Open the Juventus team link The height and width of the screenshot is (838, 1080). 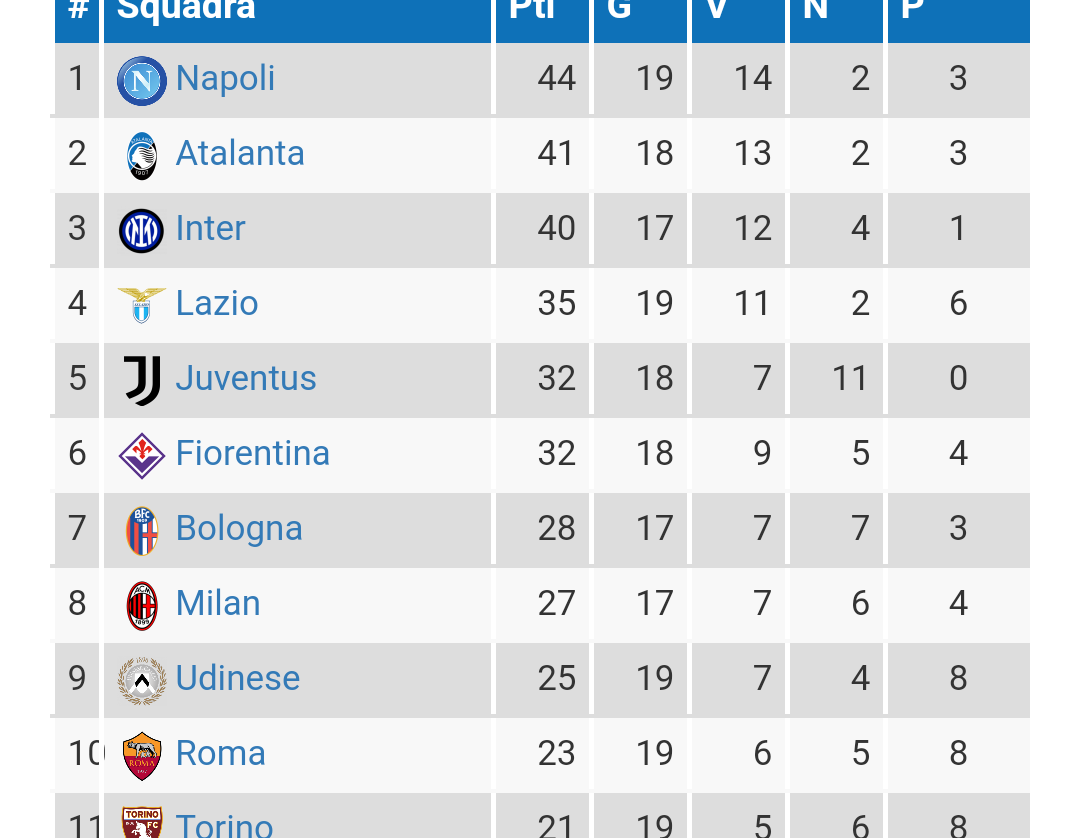click(x=246, y=379)
